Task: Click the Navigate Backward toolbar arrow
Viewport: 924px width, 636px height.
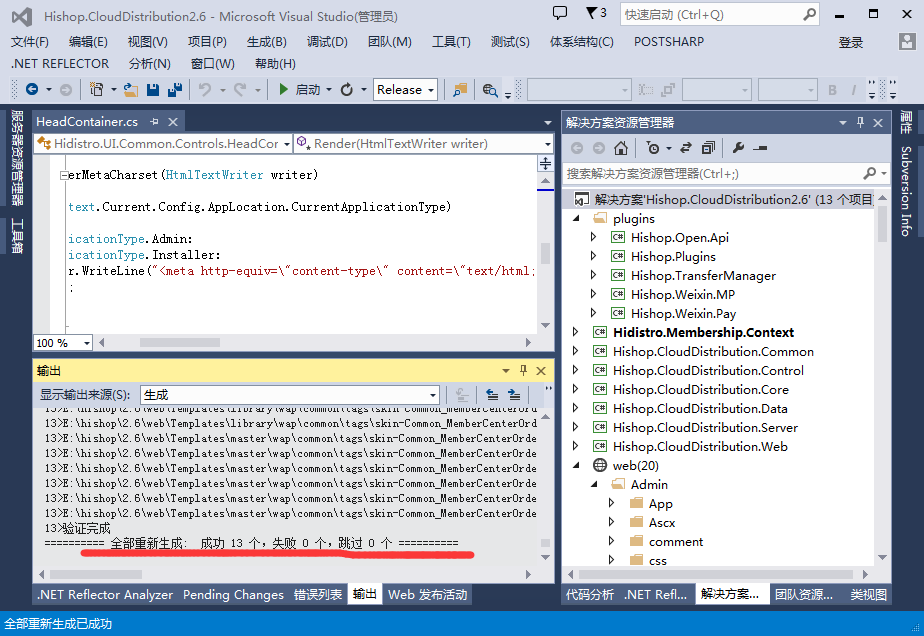Action: coord(32,90)
